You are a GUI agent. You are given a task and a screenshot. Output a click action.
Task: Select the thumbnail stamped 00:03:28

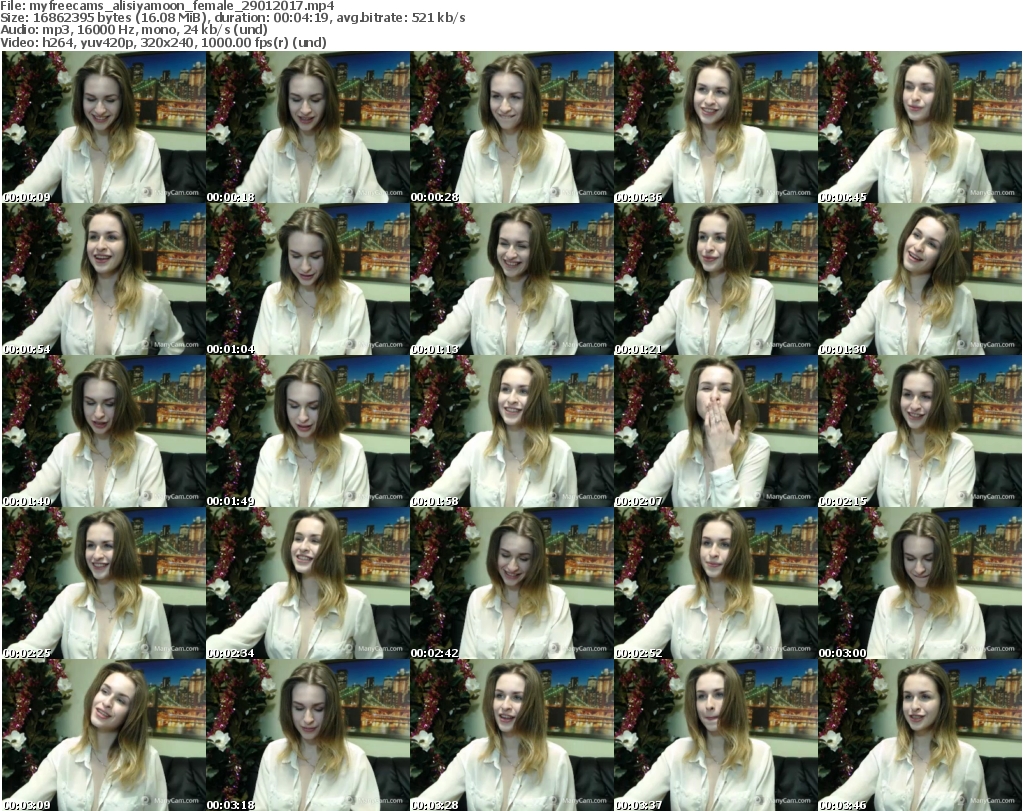tap(511, 735)
